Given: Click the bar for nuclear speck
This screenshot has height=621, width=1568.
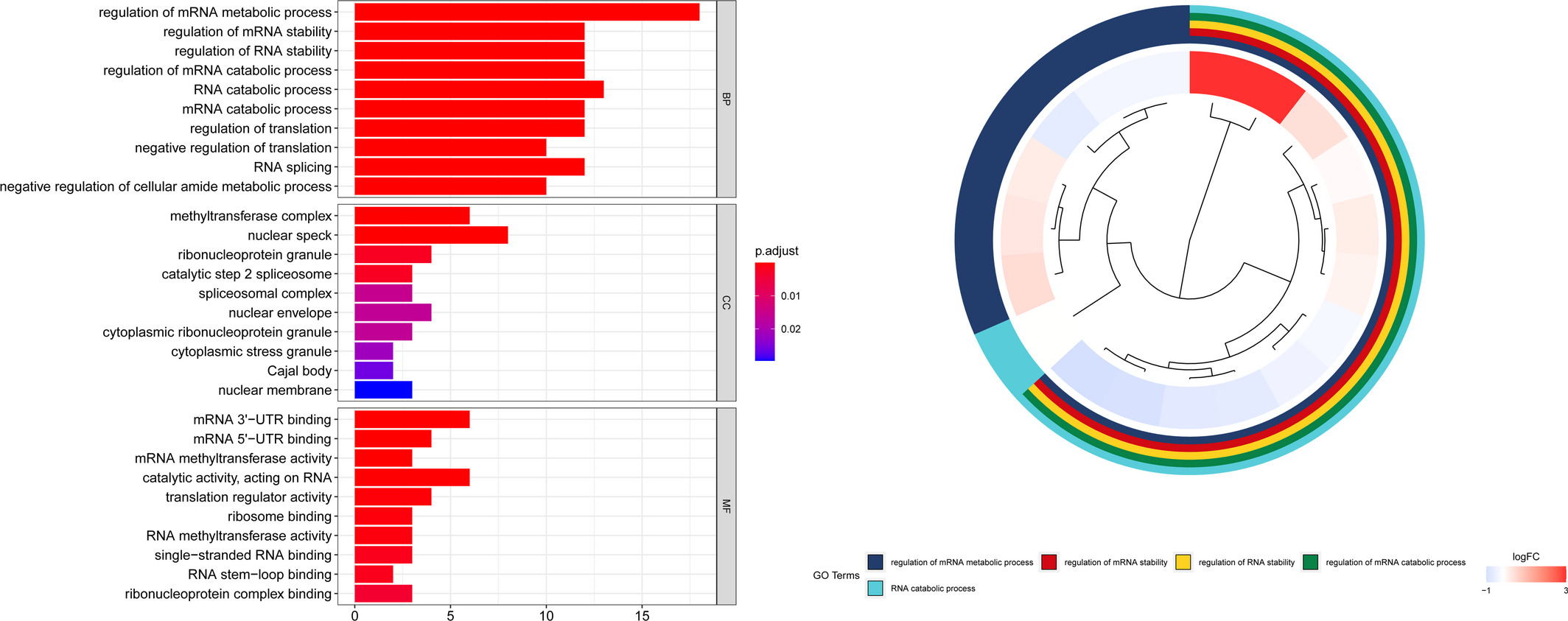Looking at the screenshot, I should [431, 236].
